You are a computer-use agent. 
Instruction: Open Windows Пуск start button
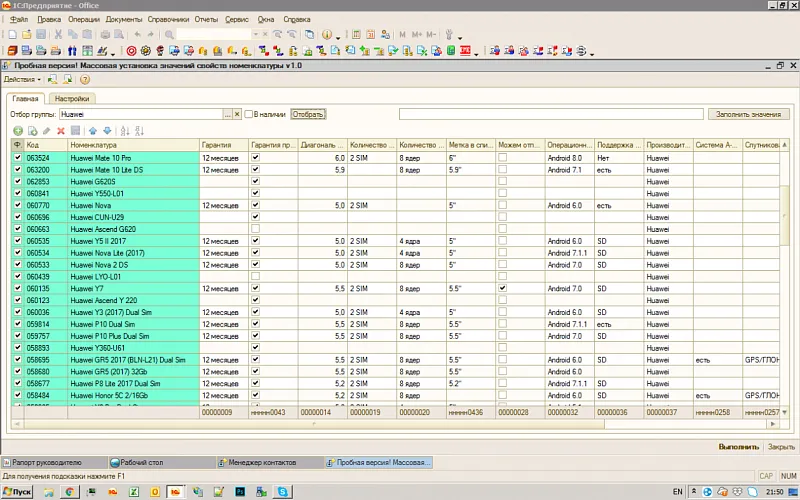tap(17, 491)
